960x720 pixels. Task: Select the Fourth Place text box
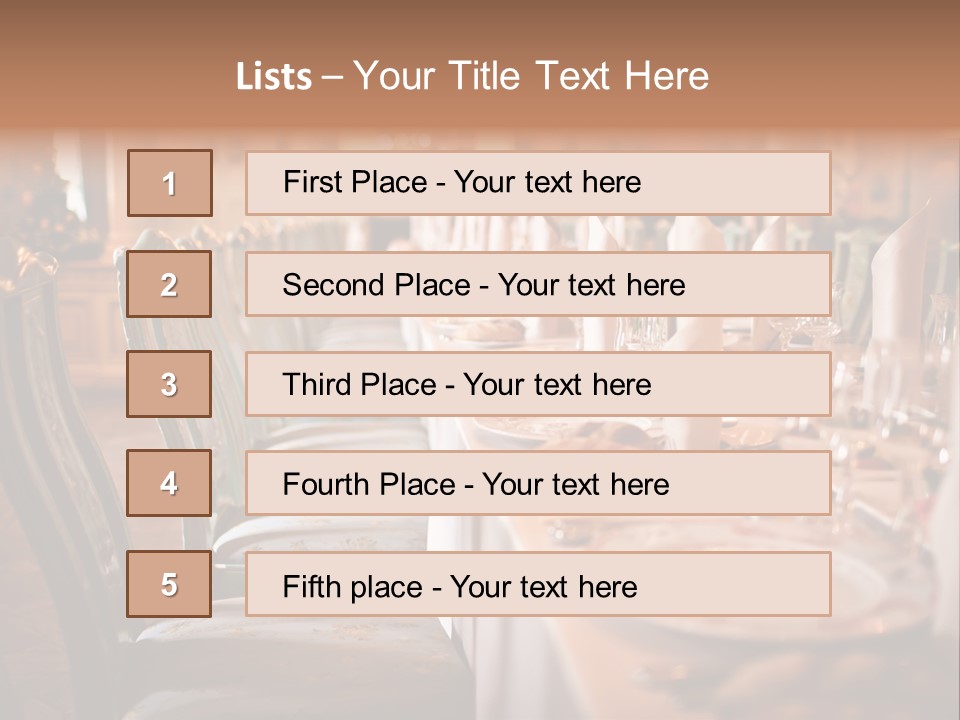(538, 484)
